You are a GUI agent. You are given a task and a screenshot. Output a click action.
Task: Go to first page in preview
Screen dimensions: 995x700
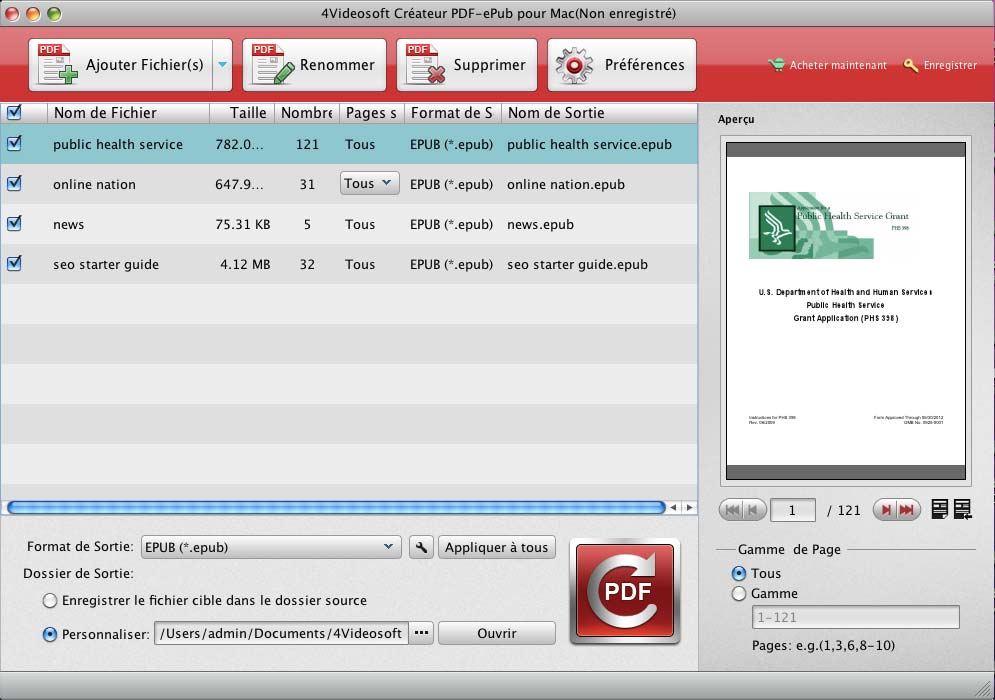tap(731, 510)
